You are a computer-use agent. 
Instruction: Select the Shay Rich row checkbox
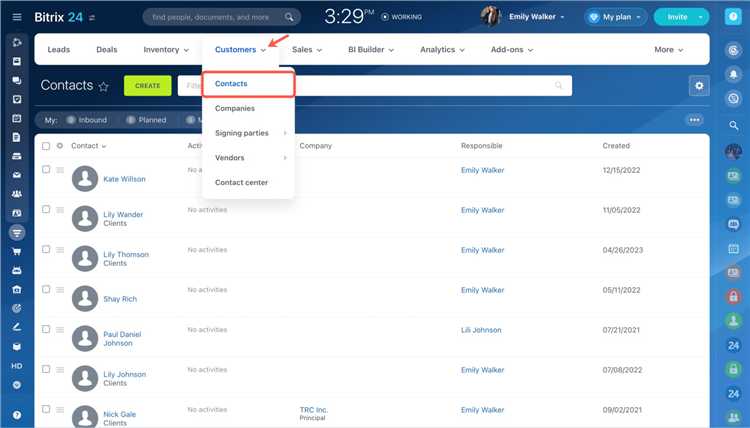[46, 289]
